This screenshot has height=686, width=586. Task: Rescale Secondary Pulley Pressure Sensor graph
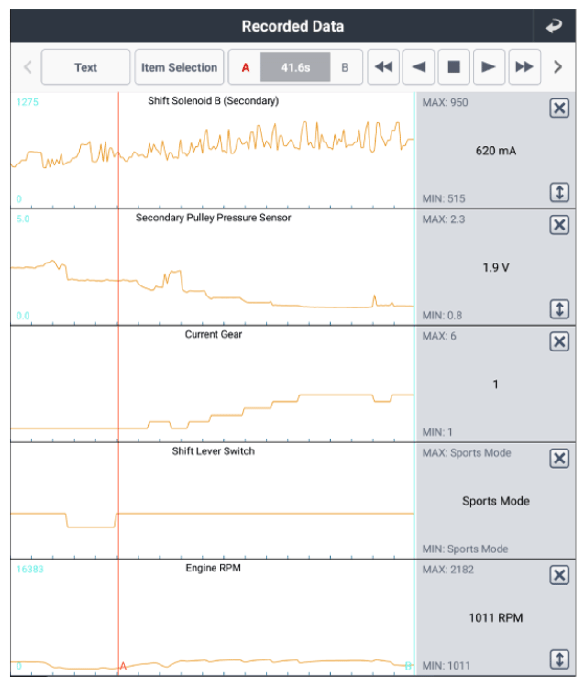pyautogui.click(x=559, y=309)
